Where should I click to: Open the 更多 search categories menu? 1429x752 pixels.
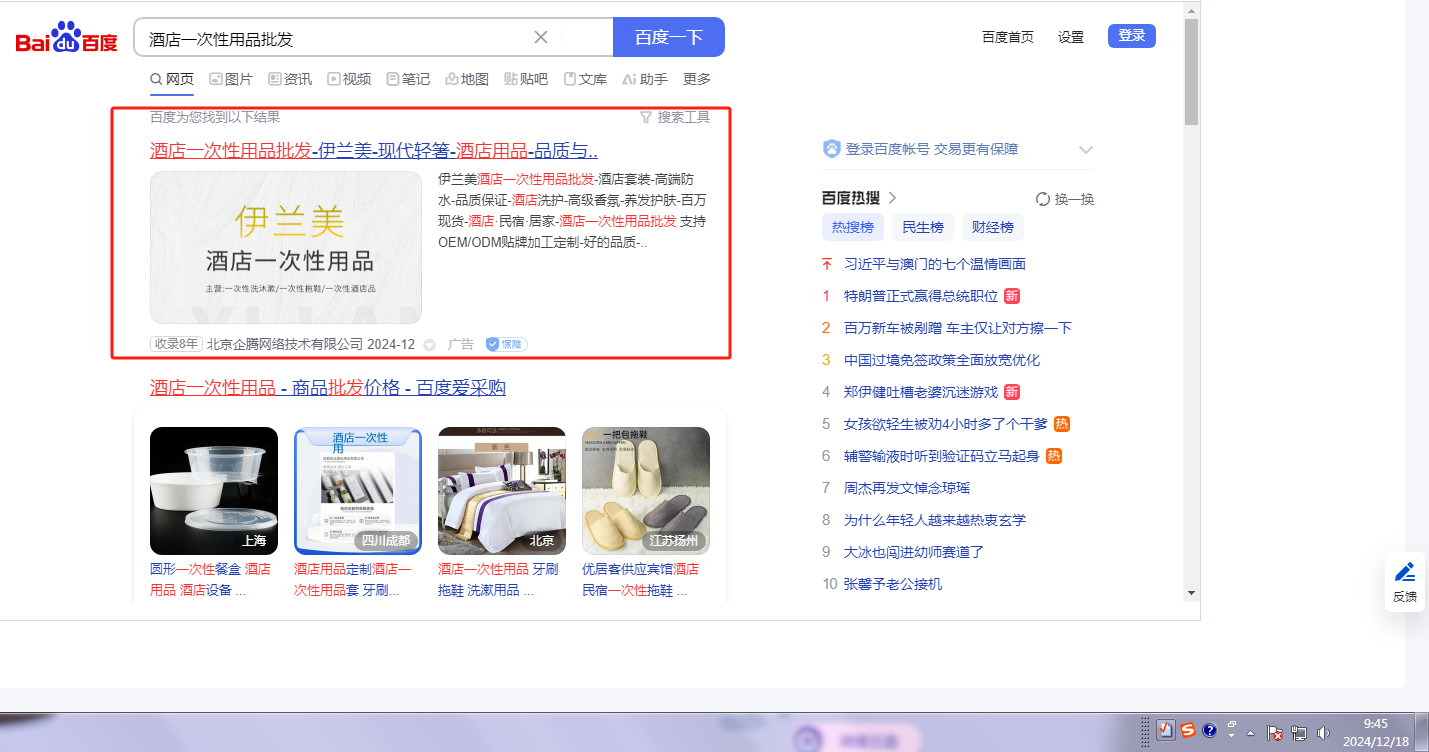(697, 79)
